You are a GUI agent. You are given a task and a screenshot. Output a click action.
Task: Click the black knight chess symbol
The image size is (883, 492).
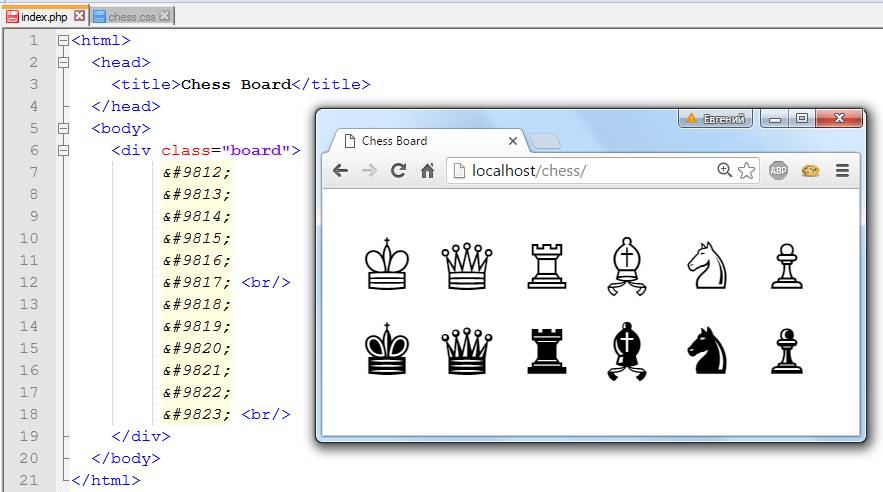(708, 351)
